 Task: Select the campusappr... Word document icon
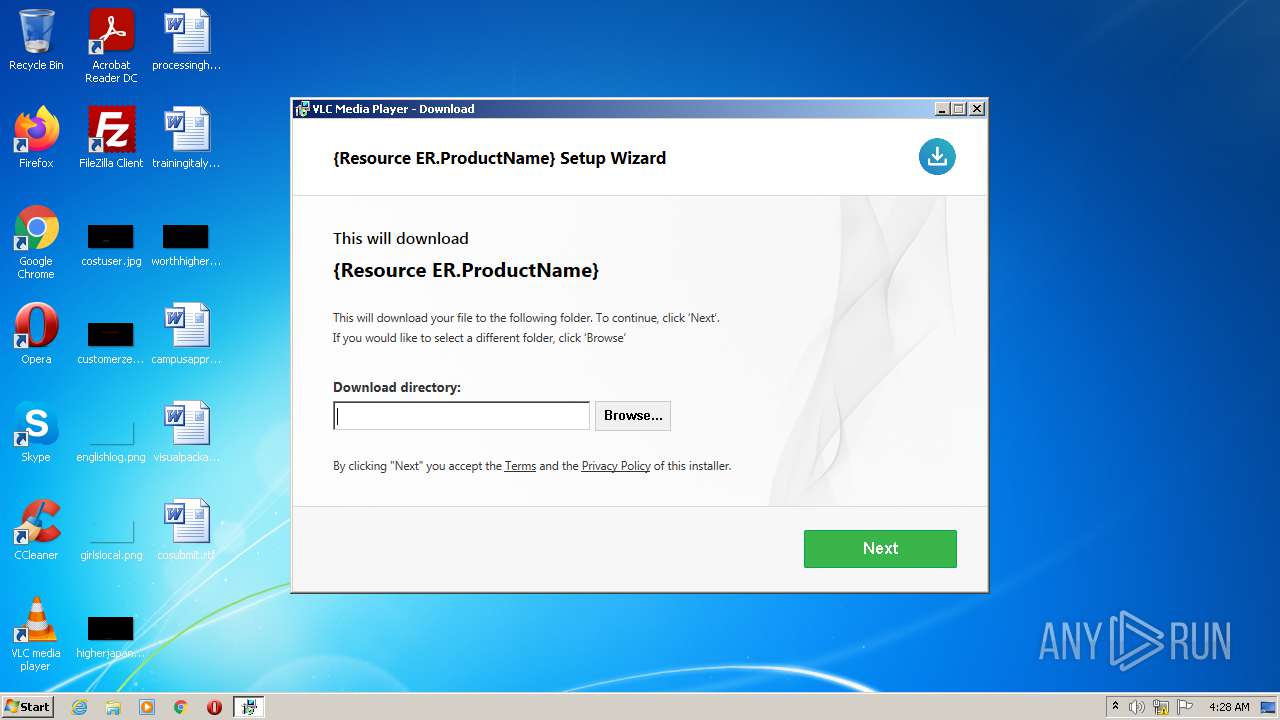tap(186, 334)
